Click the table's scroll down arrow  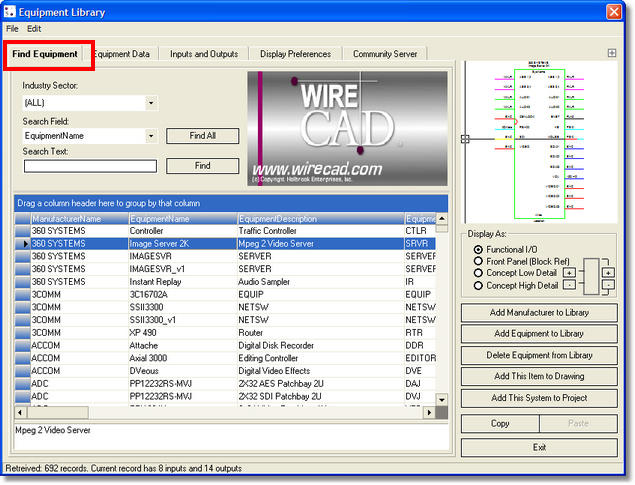click(442, 400)
